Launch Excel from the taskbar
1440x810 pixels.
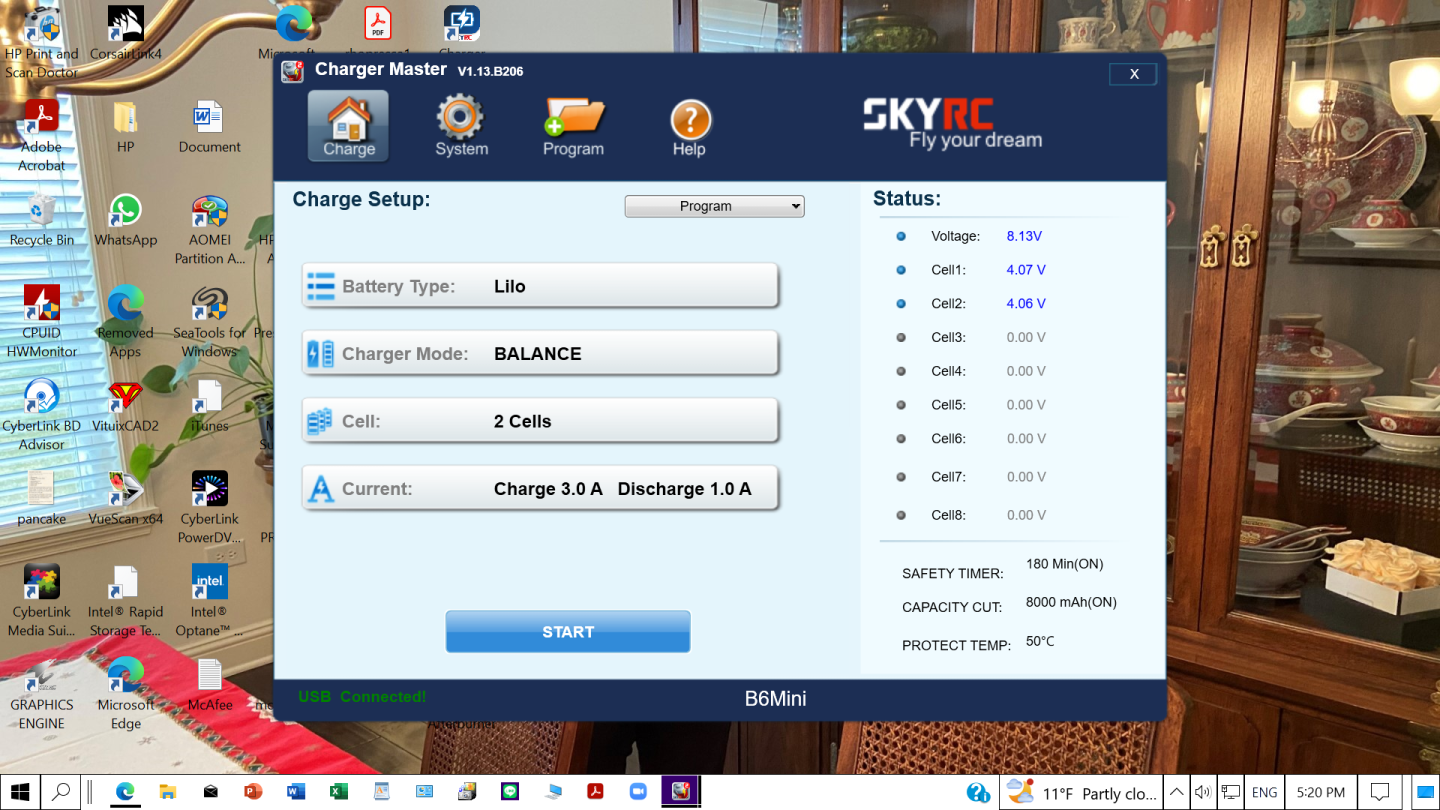[338, 792]
